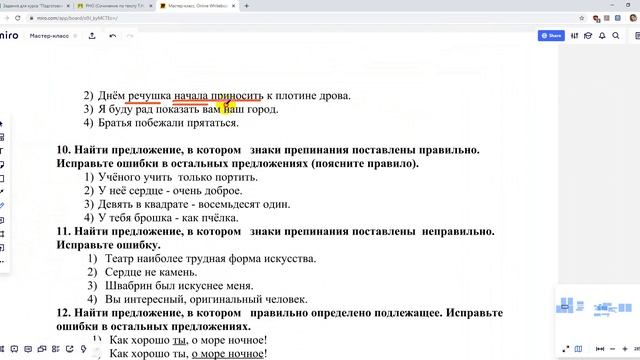The height and width of the screenshot is (360, 640).
Task: Click the heading of task 10
Action: [x=268, y=157]
